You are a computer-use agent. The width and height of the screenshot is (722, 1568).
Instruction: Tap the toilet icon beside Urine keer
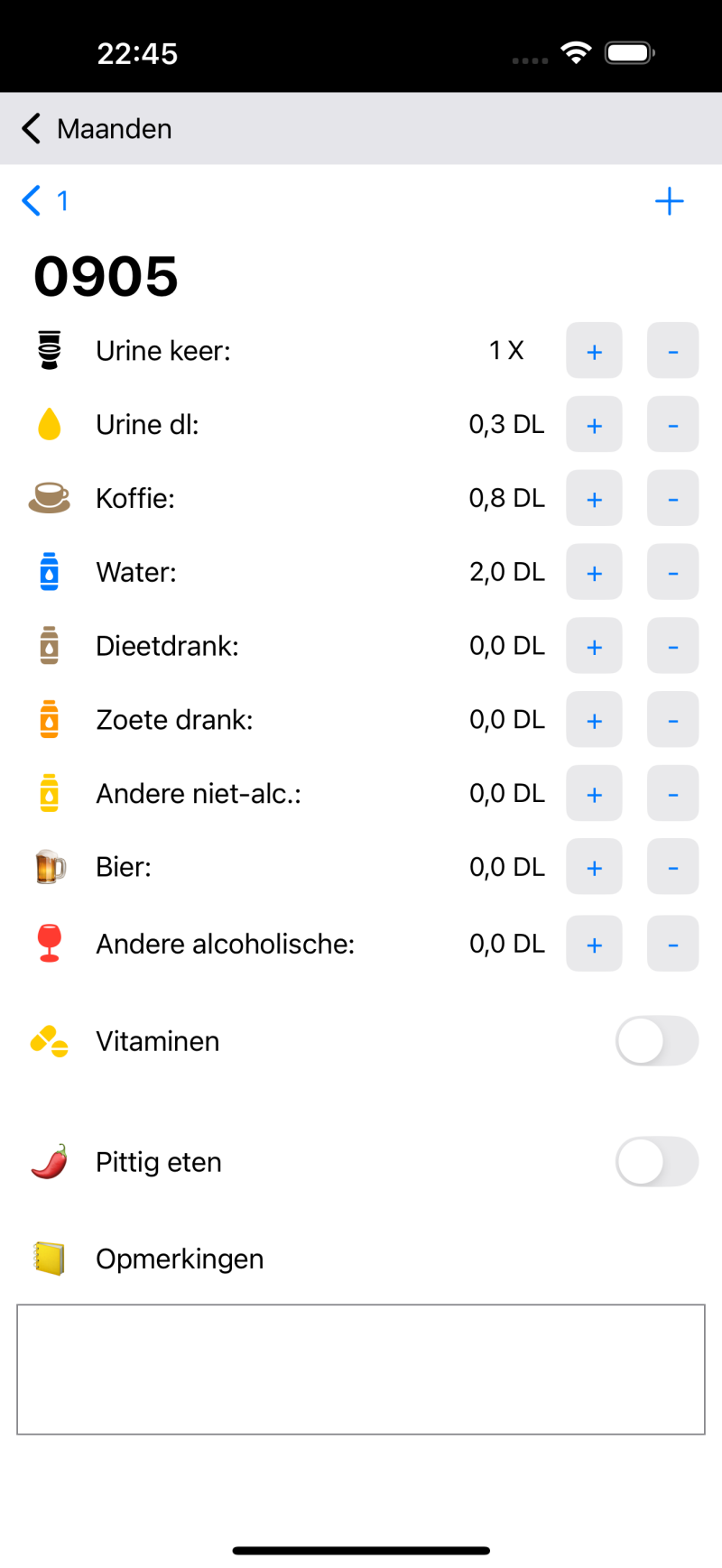(50, 350)
